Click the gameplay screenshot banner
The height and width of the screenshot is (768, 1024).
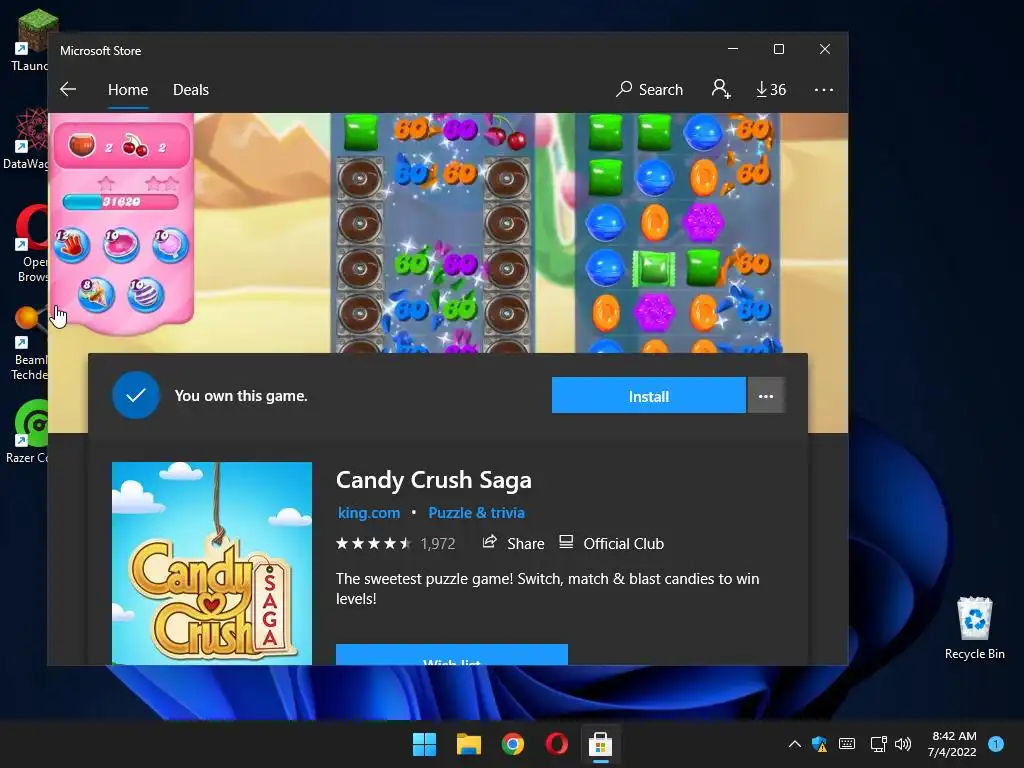pos(448,233)
